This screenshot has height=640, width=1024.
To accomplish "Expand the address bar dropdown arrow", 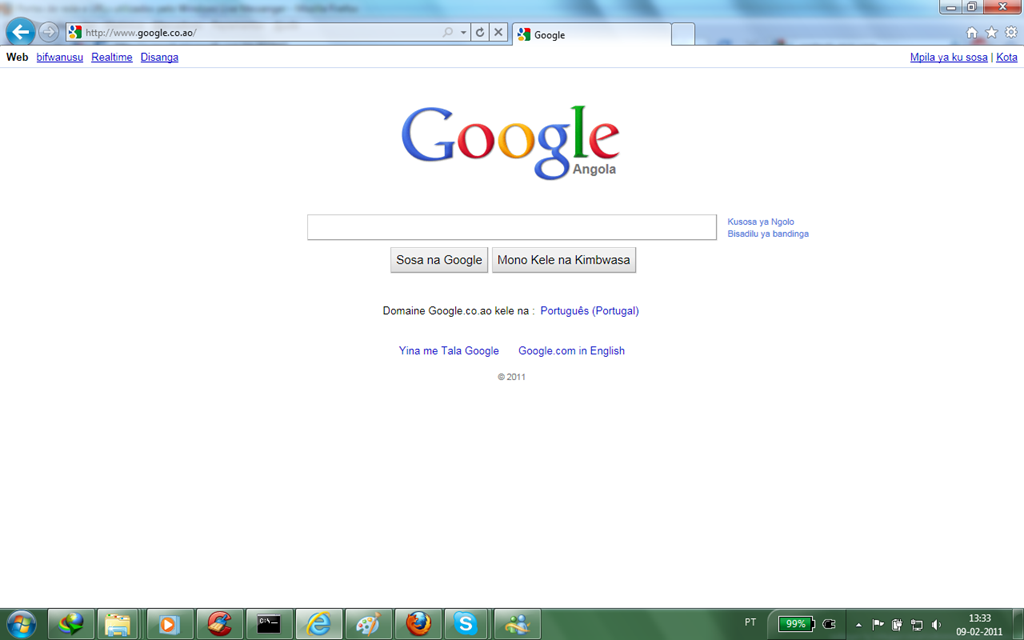I will (463, 32).
